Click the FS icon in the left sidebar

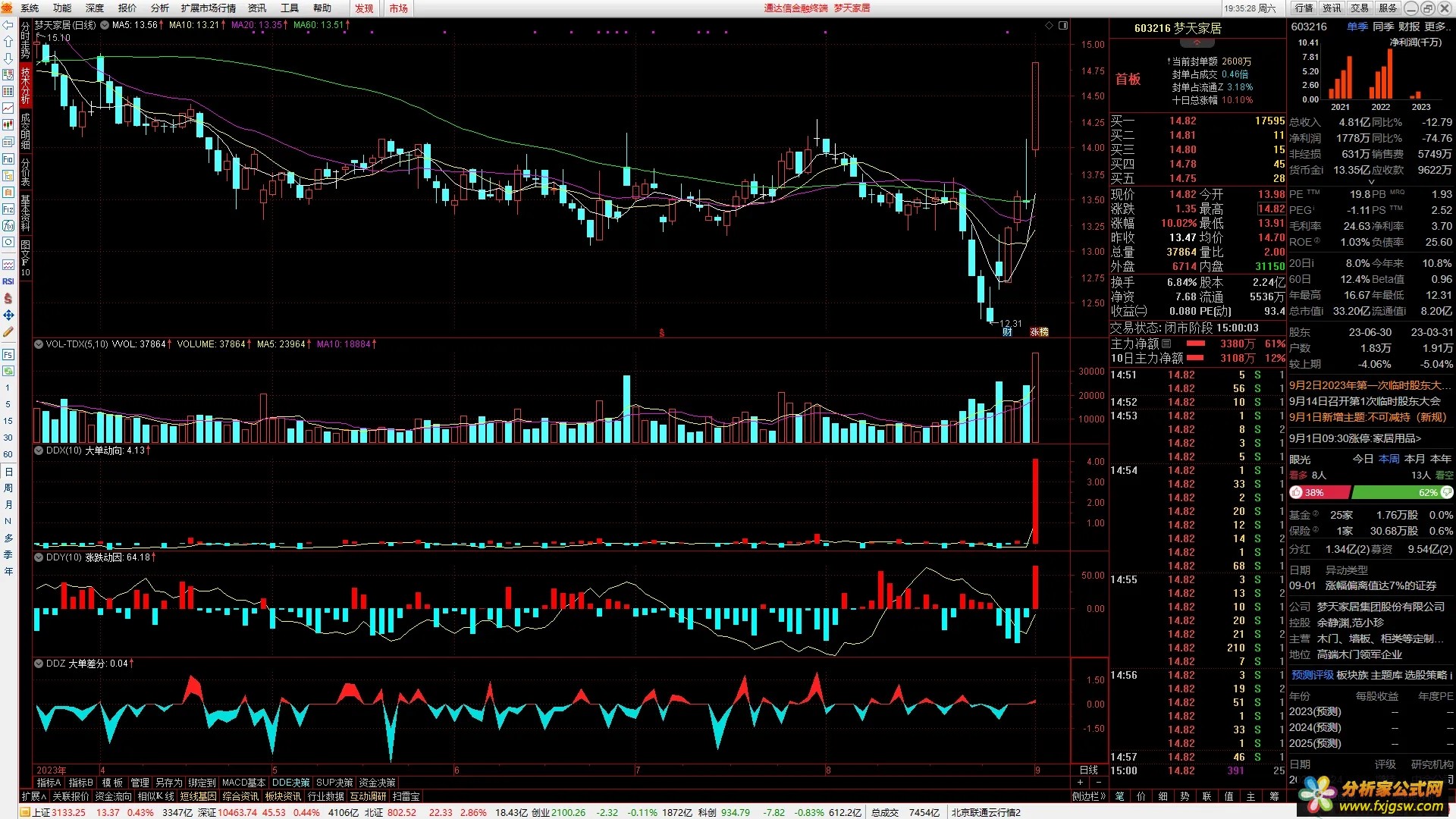click(x=8, y=354)
